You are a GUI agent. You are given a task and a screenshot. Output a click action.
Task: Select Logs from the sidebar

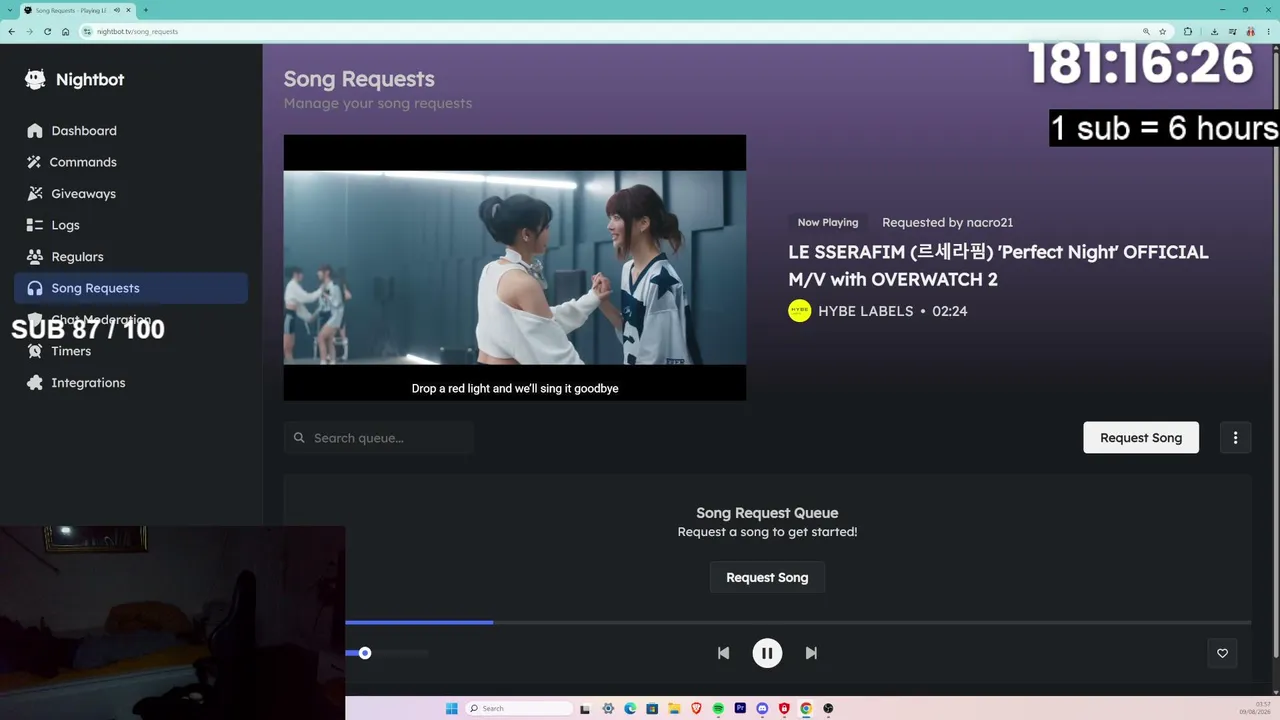(x=131, y=225)
